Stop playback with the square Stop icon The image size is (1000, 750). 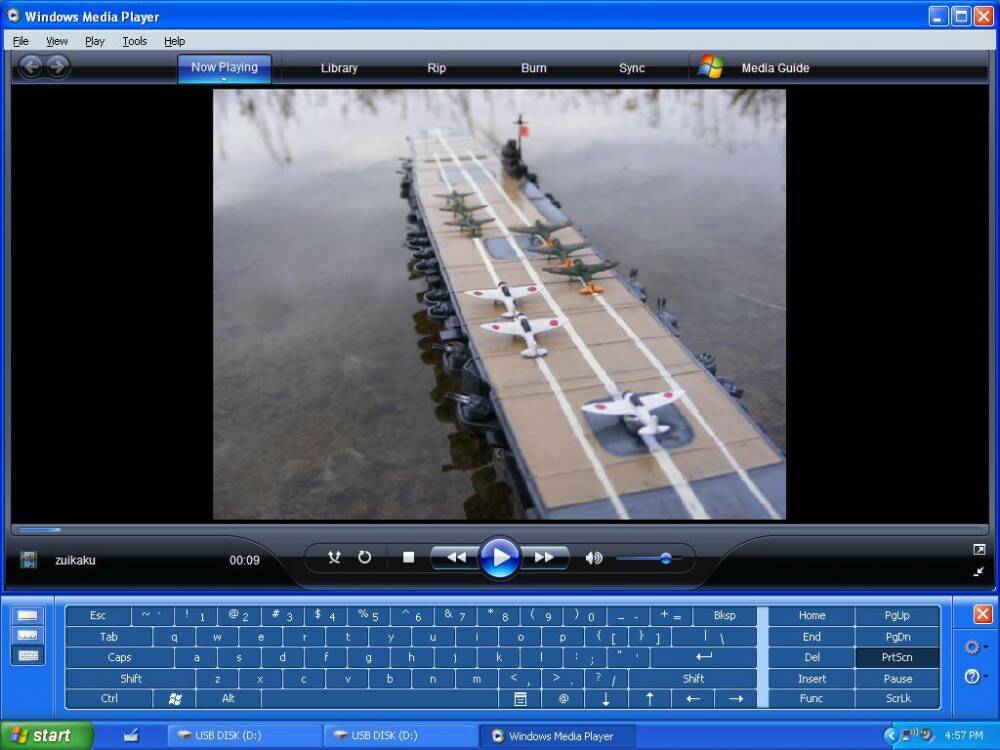click(x=408, y=558)
